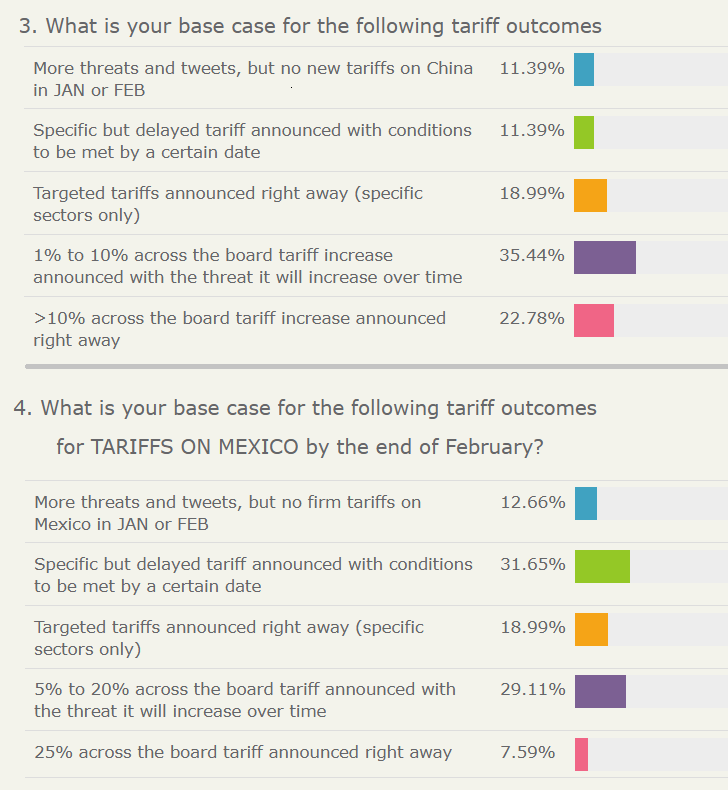
Task: Click the 35.44% percentage value
Action: pyautogui.click(x=532, y=255)
